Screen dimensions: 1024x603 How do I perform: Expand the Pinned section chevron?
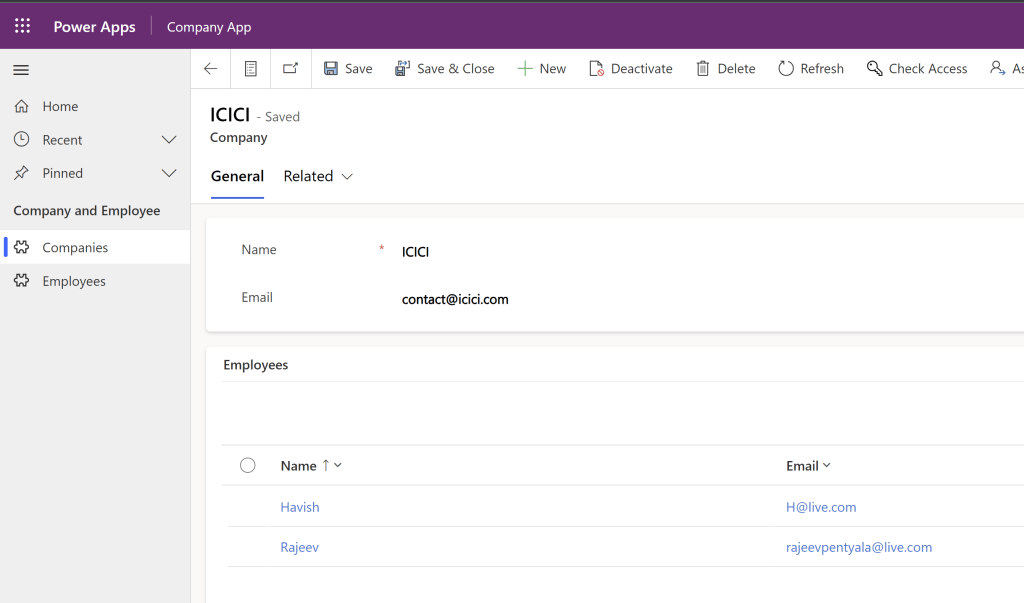pos(169,173)
